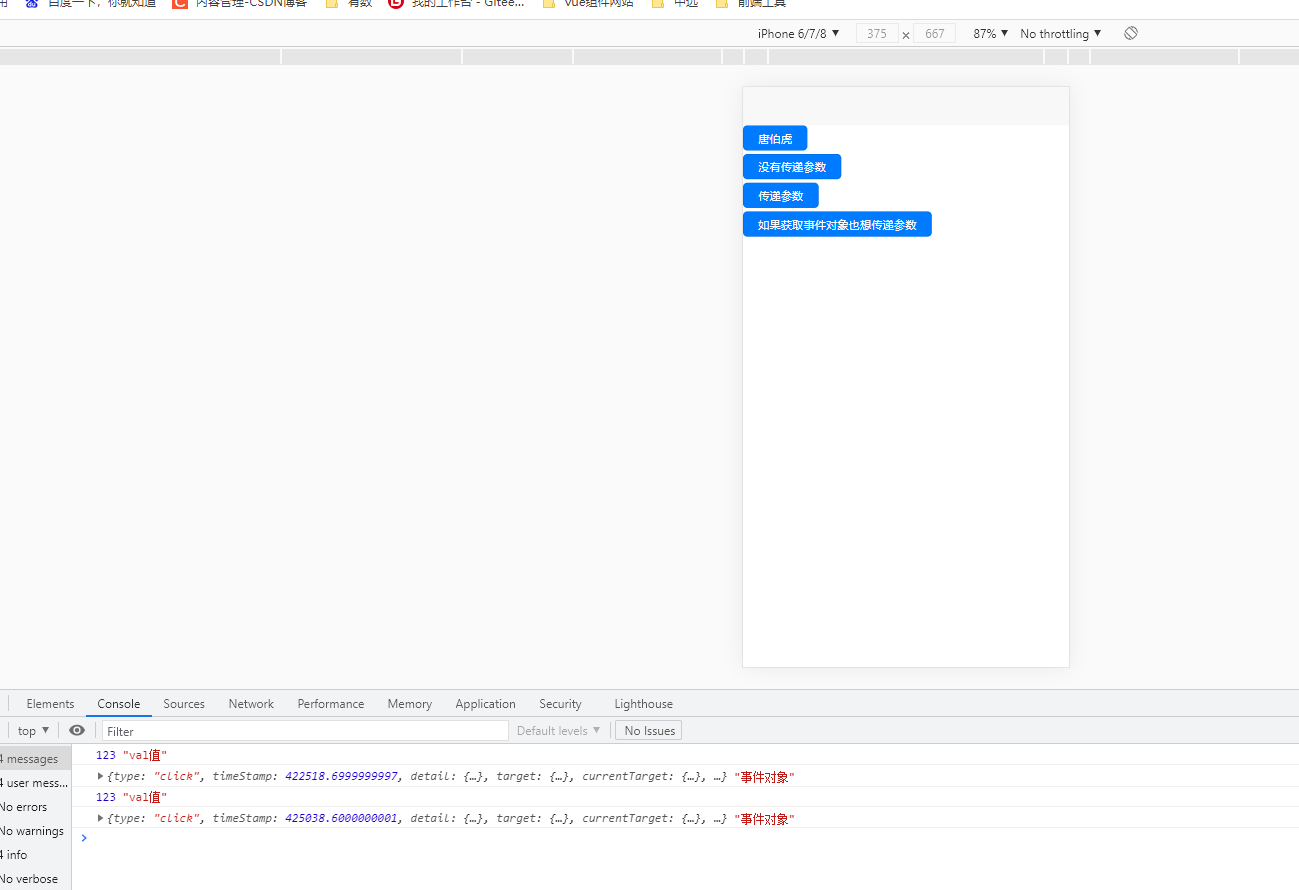Click the Gitee bookmark icon
This screenshot has width=1299, height=890.
[396, 4]
